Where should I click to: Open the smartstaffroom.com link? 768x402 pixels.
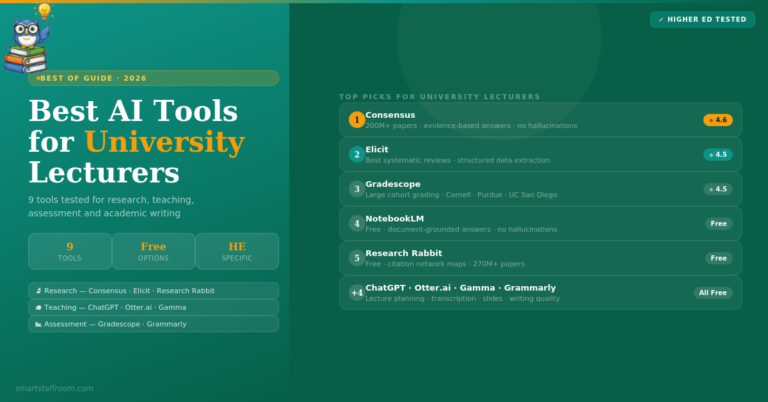point(54,388)
